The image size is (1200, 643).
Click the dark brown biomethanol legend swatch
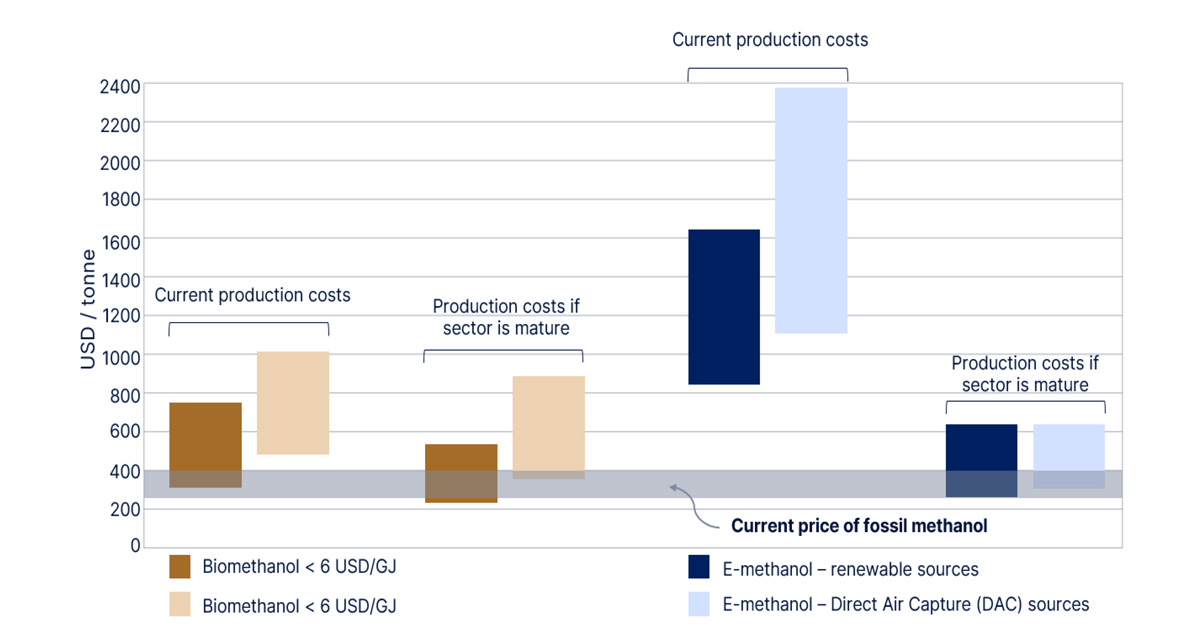tap(180, 567)
